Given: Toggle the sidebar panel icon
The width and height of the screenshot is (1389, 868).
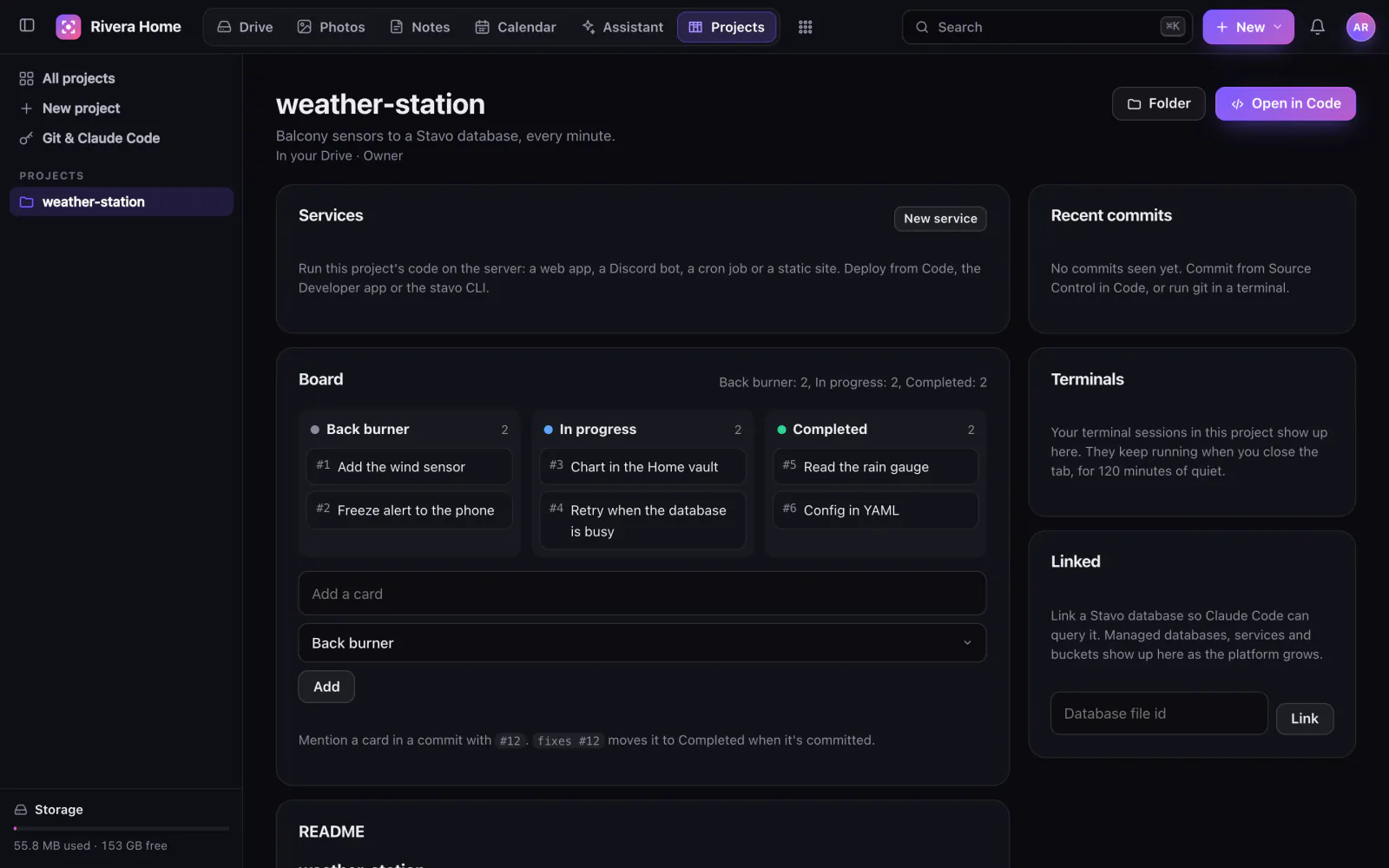Looking at the screenshot, I should 27,26.
